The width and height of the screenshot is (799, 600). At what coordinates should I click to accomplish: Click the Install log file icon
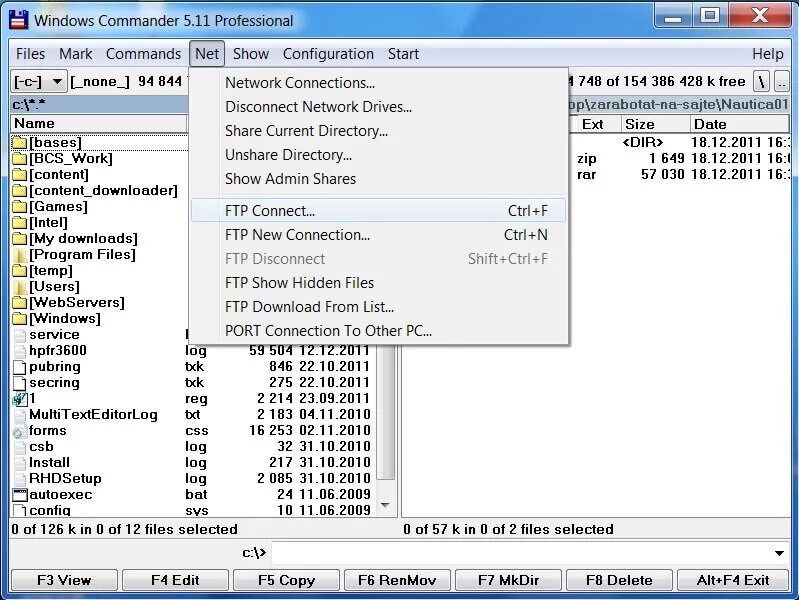coord(20,463)
